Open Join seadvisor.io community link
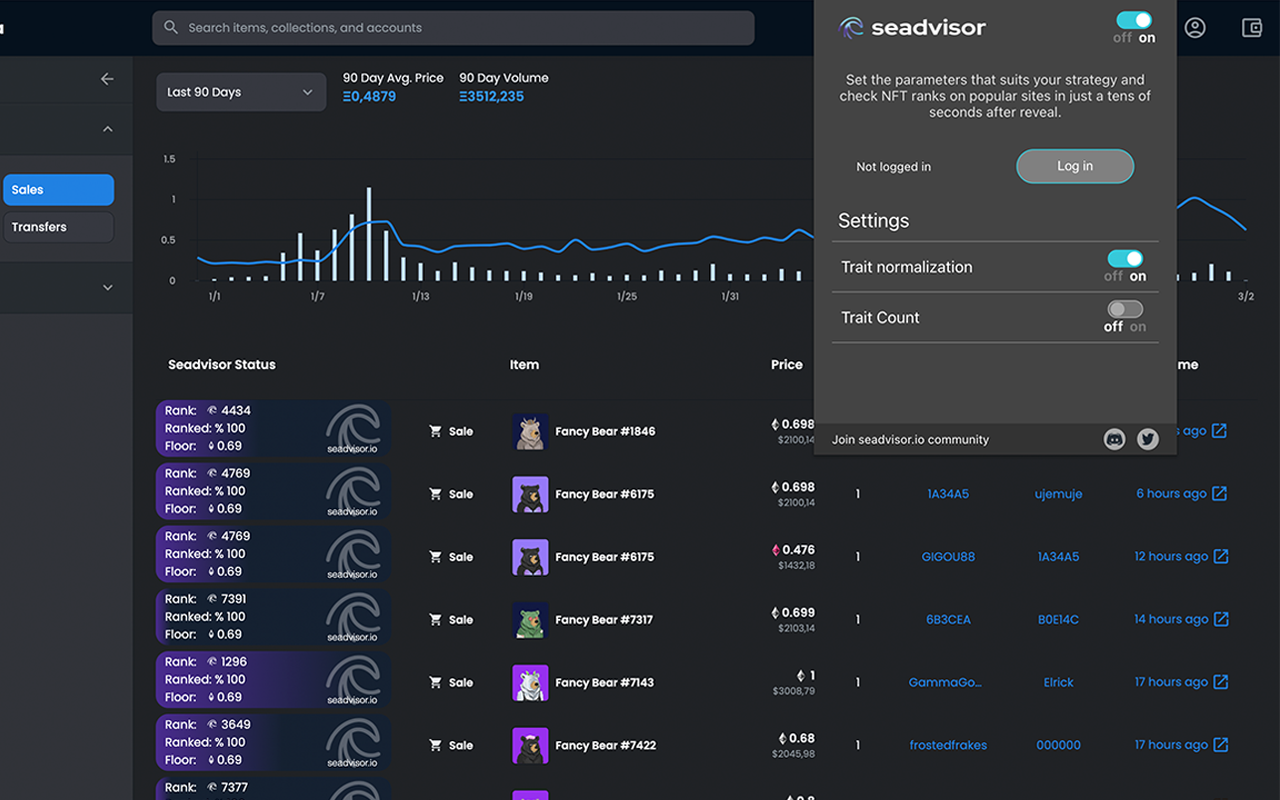The width and height of the screenshot is (1280, 800). (x=910, y=439)
